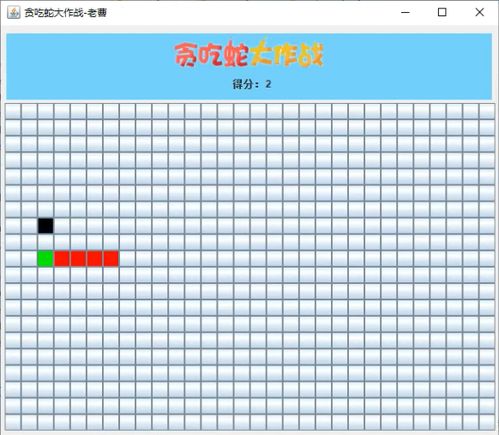Click the bottom-left corner grid cell
This screenshot has height=435, width=499.
[x=13, y=422]
